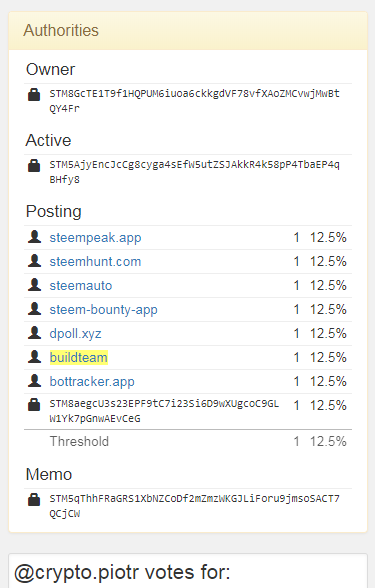
Task: Click the person icon next to buildteam
Action: tap(34, 357)
